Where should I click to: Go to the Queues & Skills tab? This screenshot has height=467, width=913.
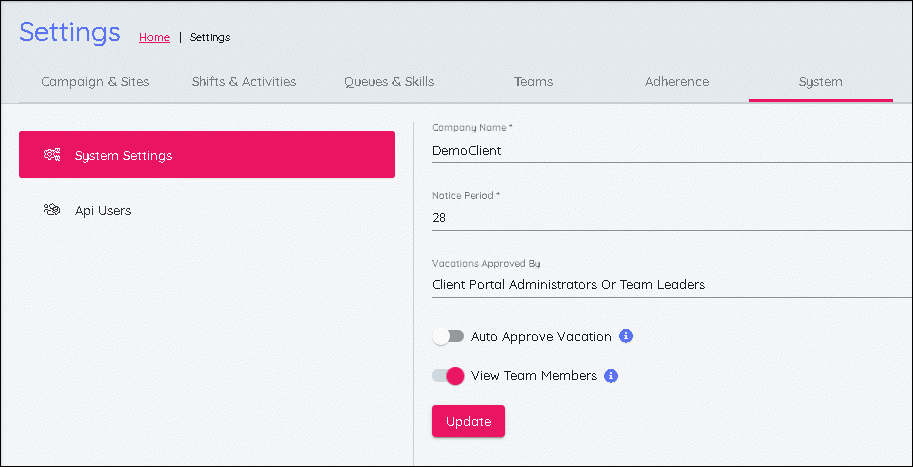tap(389, 82)
